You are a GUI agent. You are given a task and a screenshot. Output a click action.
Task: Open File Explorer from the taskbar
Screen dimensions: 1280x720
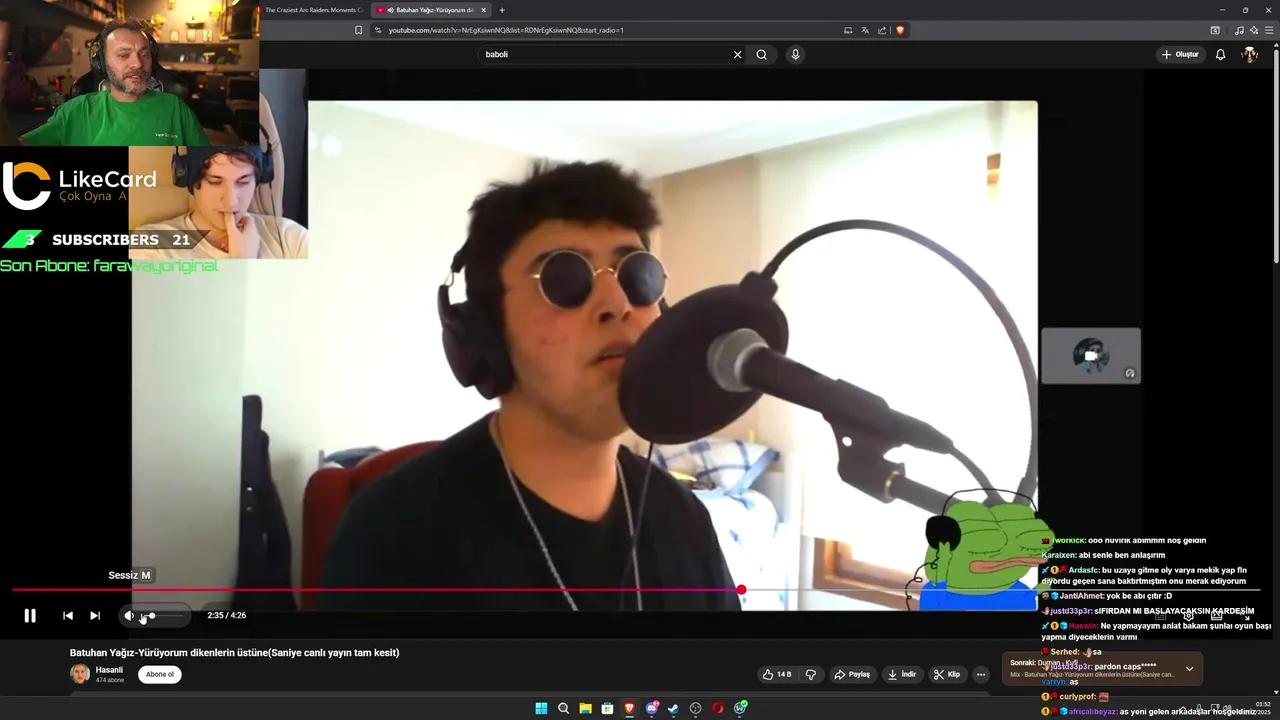585,708
